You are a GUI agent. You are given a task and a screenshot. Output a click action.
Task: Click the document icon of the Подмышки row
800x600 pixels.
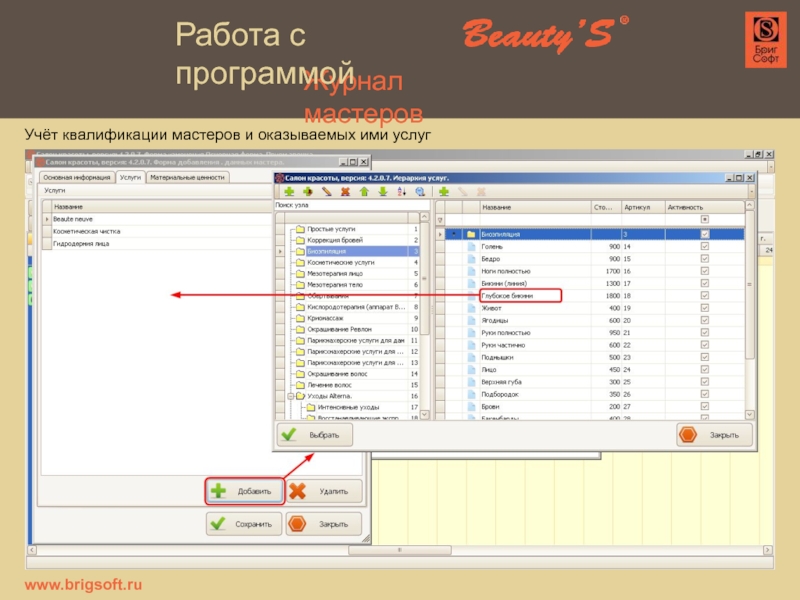[472, 357]
